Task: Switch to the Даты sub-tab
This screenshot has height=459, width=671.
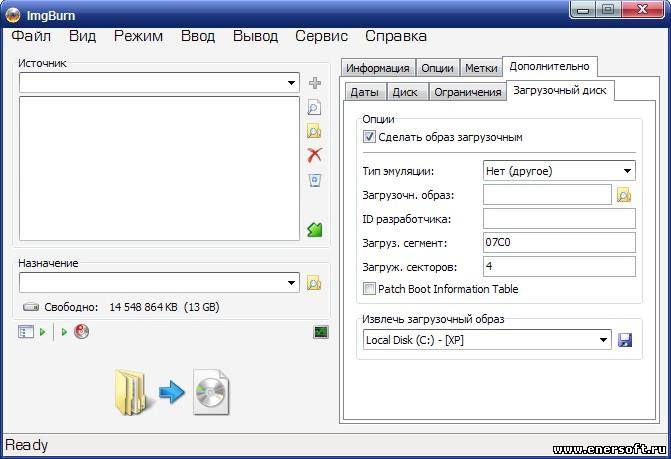Action: pos(365,92)
